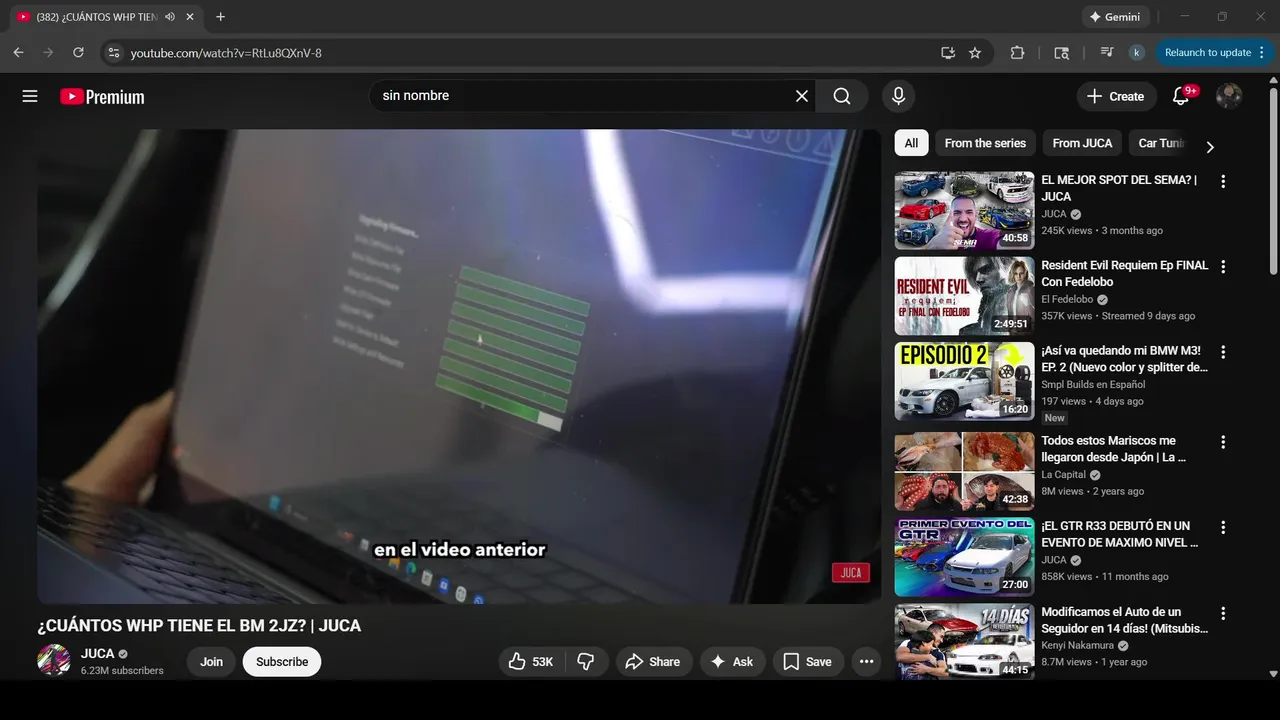Subscribe to the JUCA channel
1280x720 pixels.
pos(282,661)
